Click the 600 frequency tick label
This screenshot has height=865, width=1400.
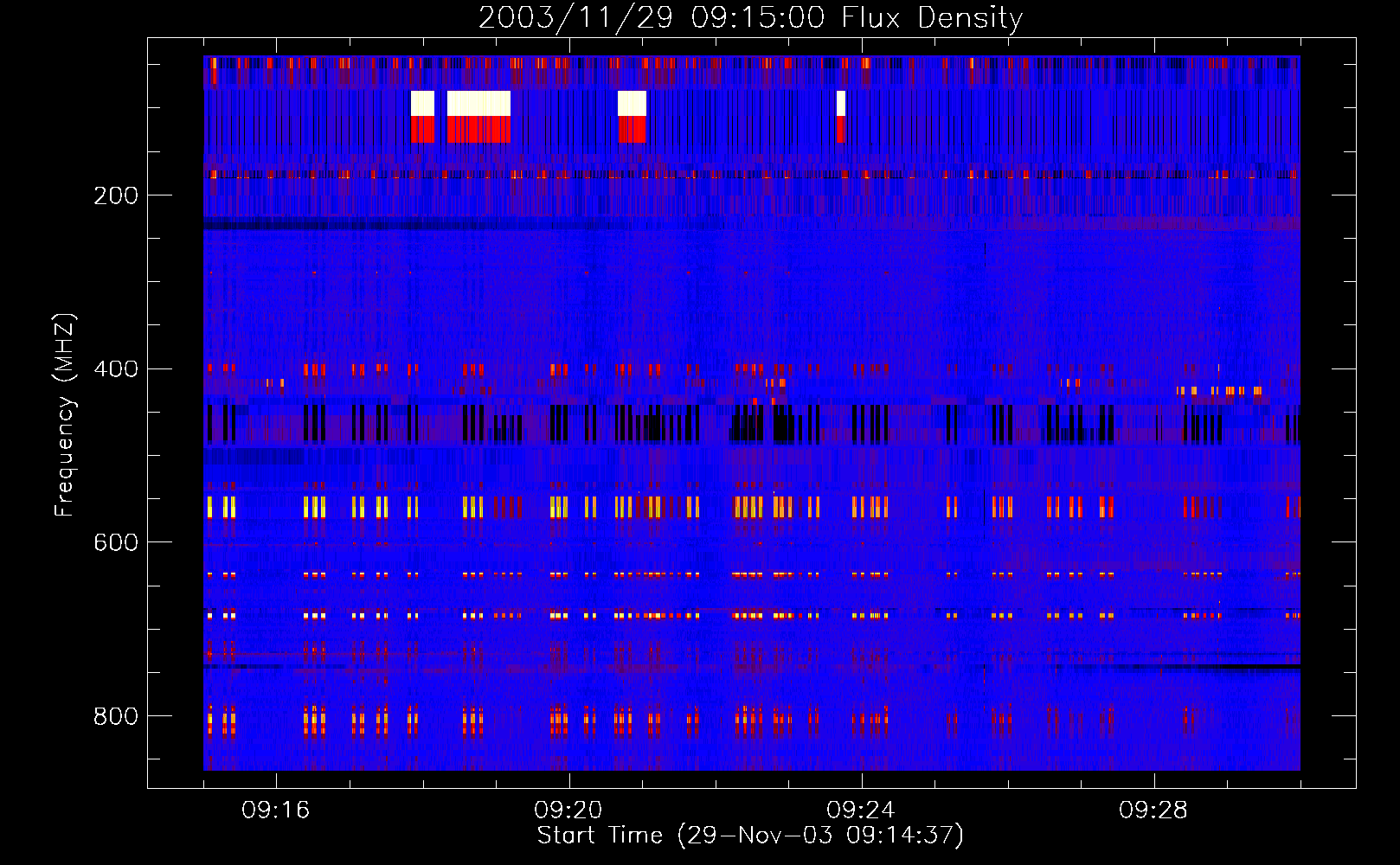pos(116,542)
